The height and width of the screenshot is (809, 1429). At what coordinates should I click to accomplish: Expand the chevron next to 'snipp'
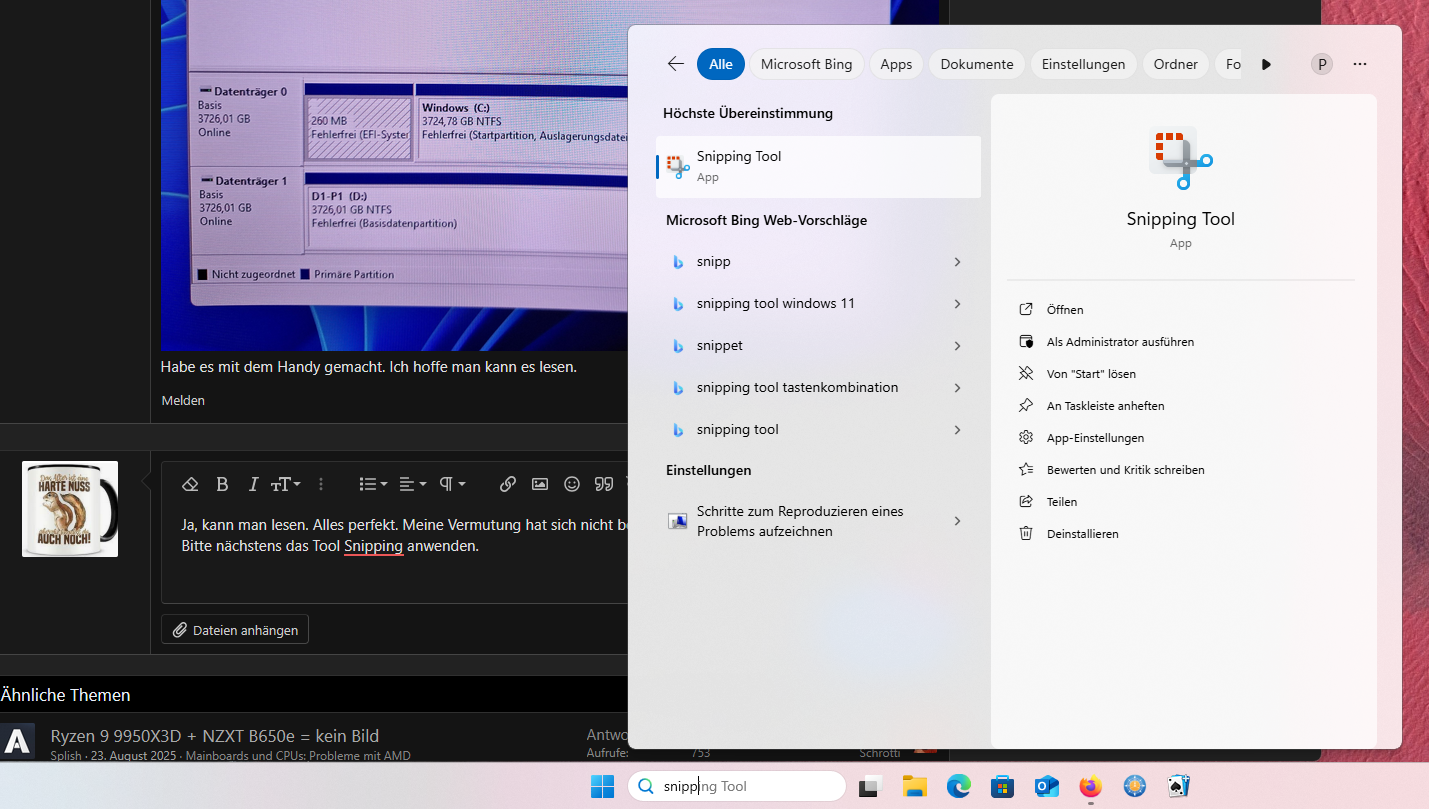(x=957, y=262)
